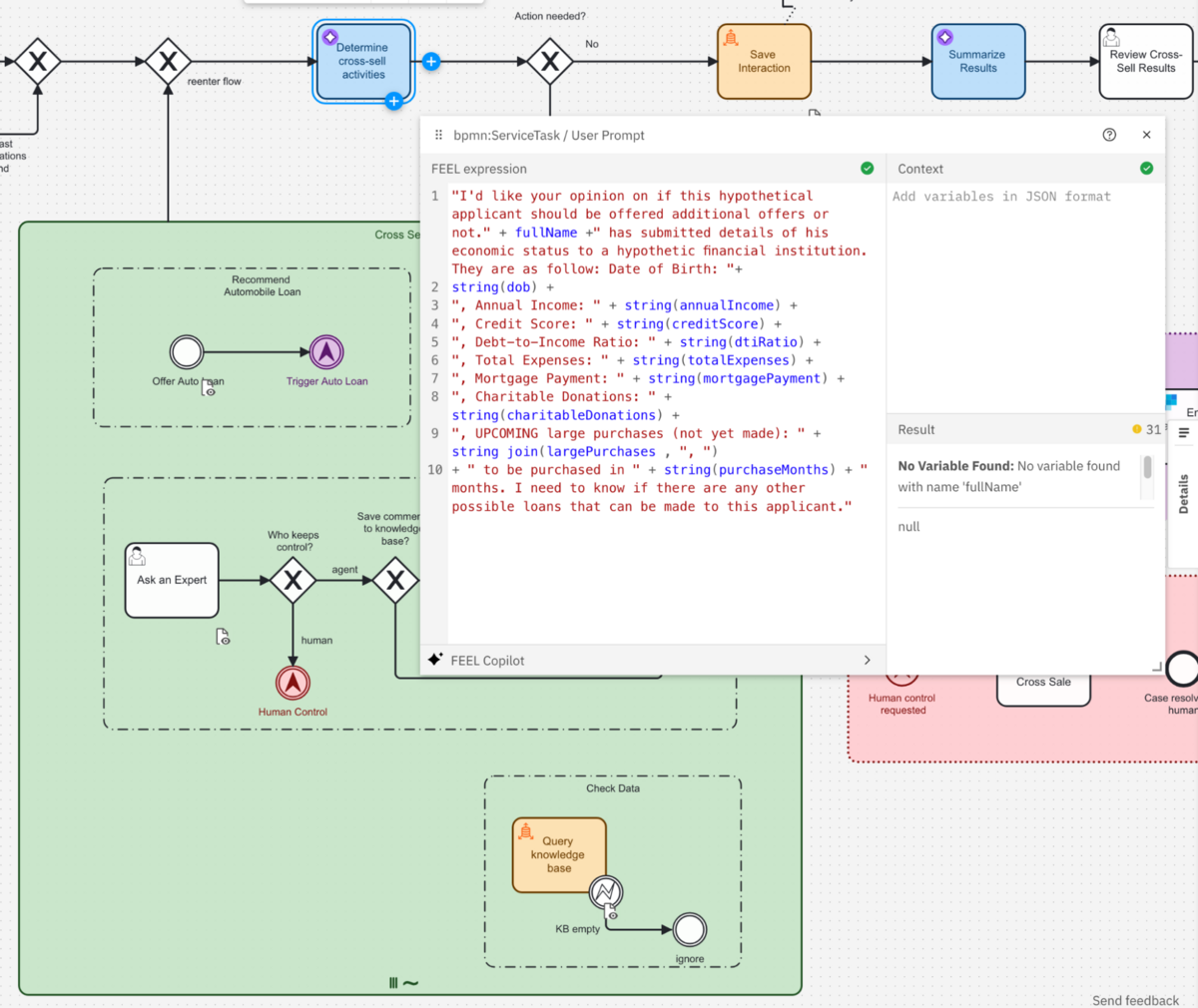
Task: Click the Context JSON variables input
Action: click(1025, 299)
